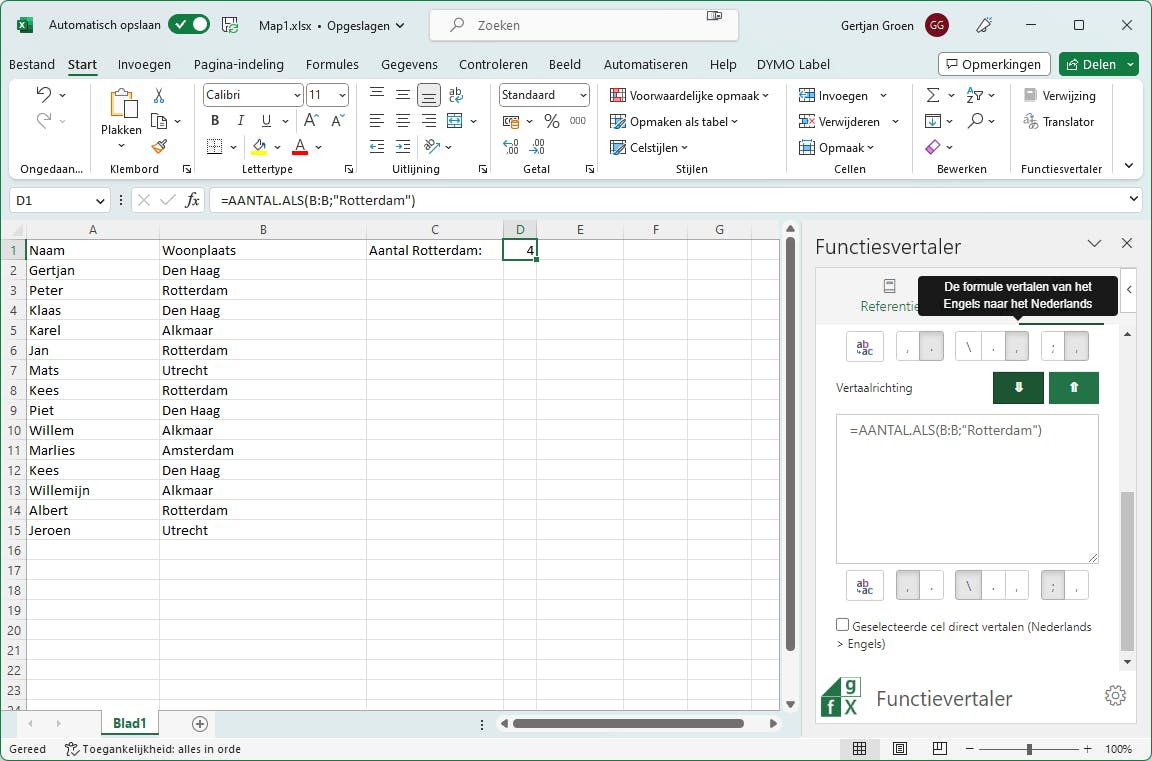Toggle Automatisch opslaan switch
The width and height of the screenshot is (1152, 761).
(x=188, y=25)
